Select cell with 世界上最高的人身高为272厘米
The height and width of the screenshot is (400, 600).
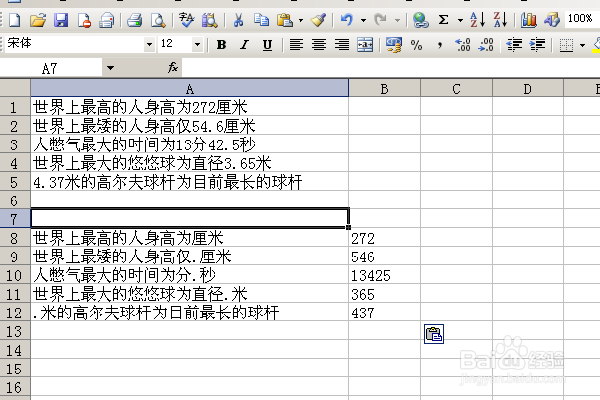(x=189, y=107)
